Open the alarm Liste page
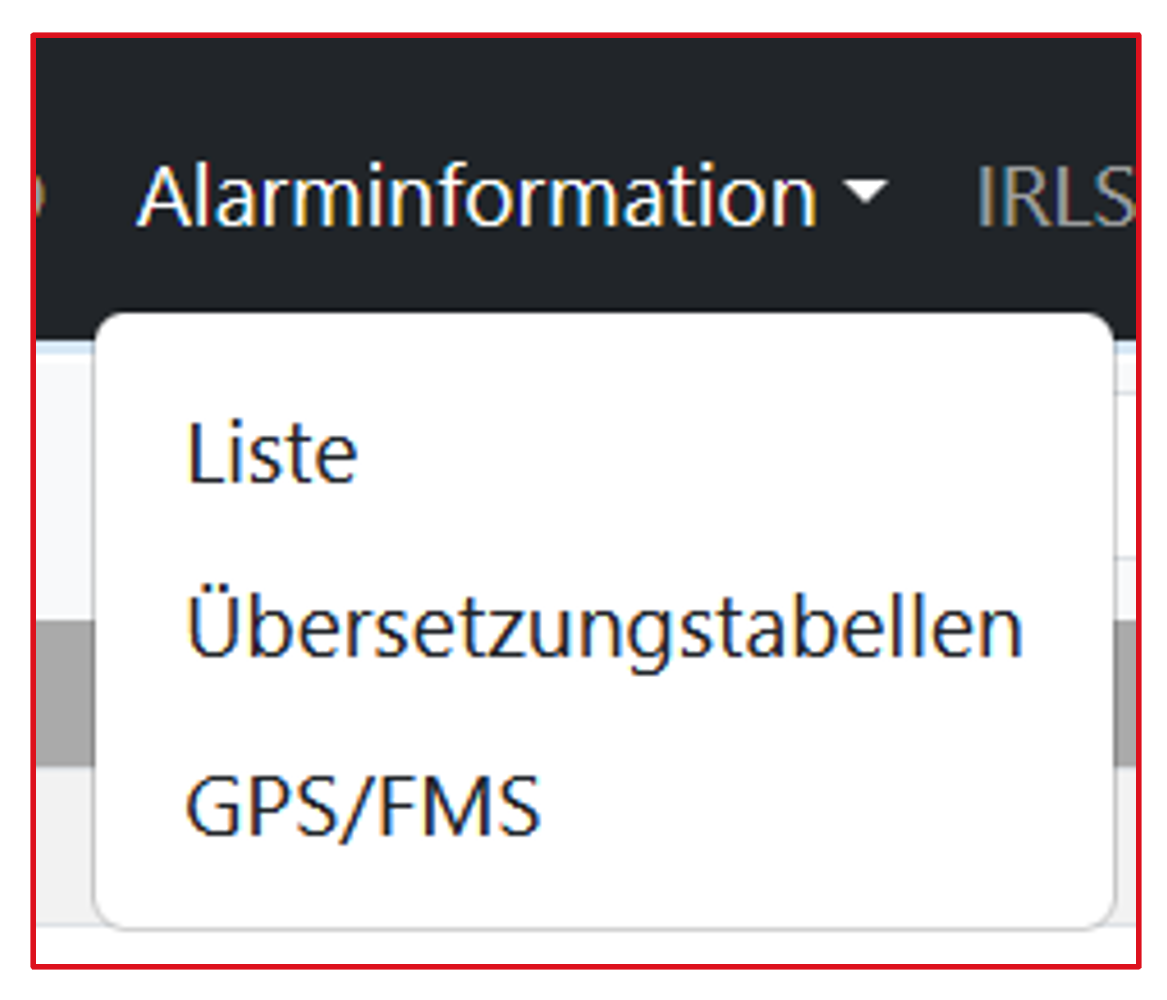The width and height of the screenshot is (1167, 1000). 272,454
